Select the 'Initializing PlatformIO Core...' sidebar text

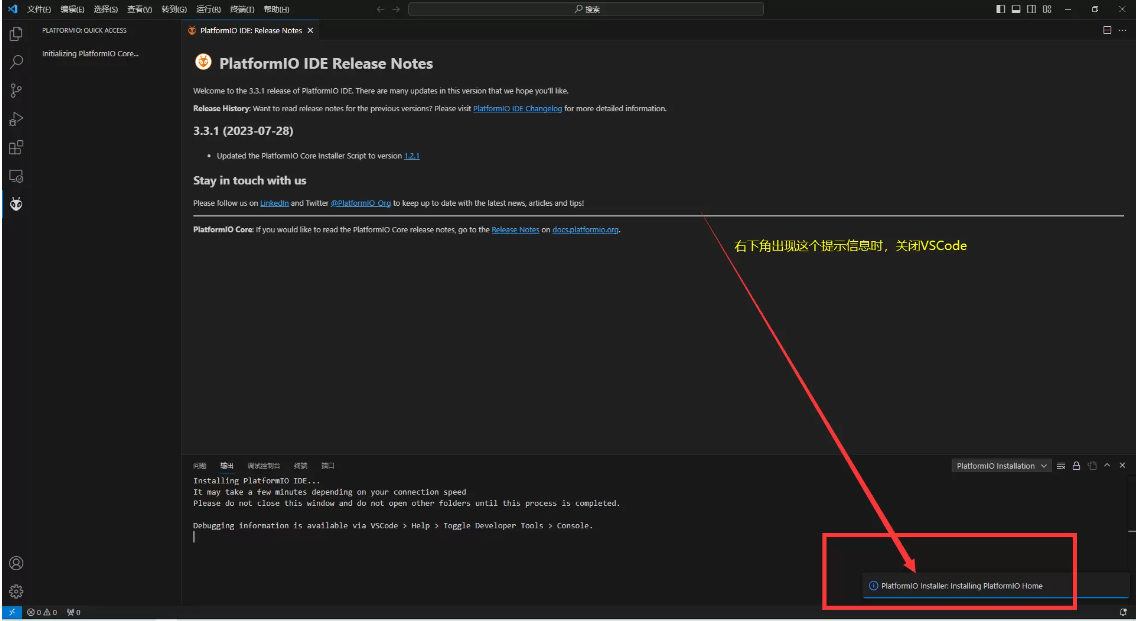click(x=90, y=54)
